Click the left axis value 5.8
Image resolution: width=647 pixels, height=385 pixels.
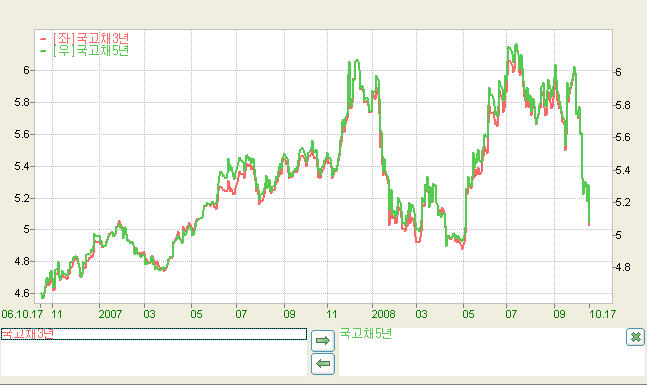[x=22, y=102]
